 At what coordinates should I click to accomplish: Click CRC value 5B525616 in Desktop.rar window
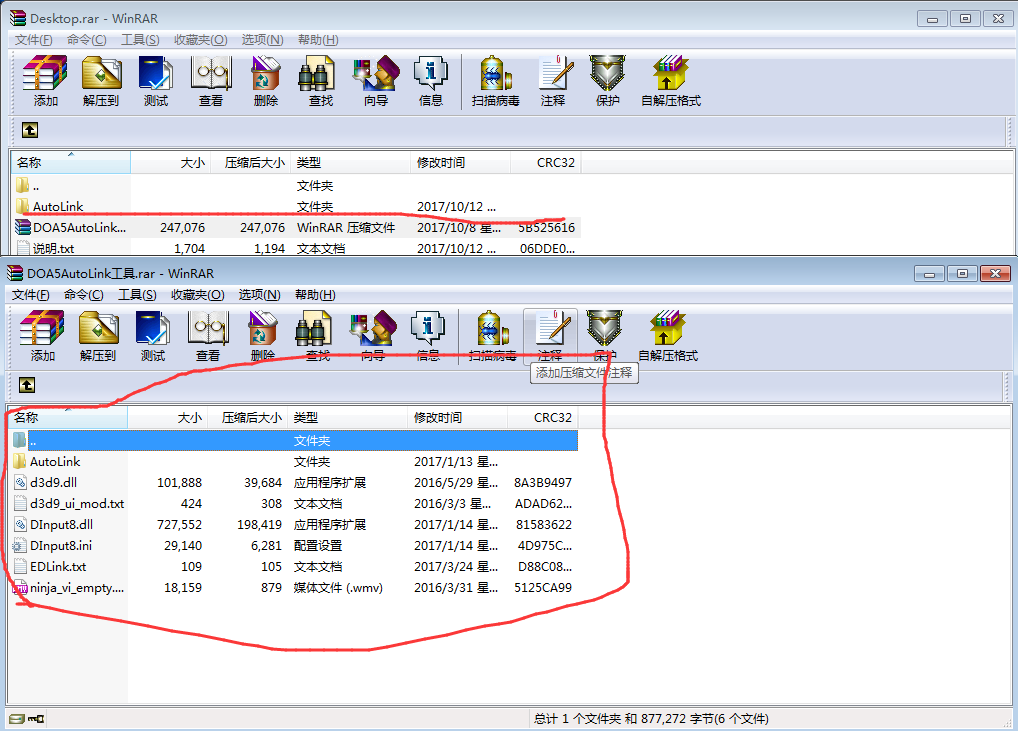(x=546, y=228)
